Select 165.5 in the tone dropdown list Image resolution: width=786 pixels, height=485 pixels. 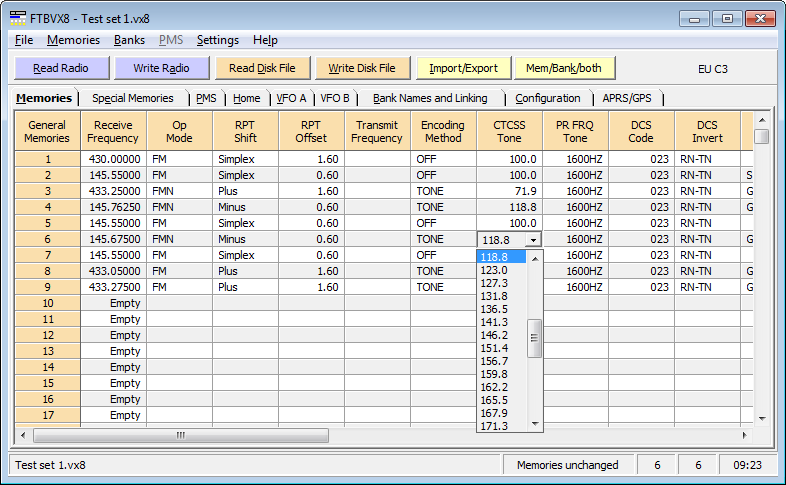point(501,400)
